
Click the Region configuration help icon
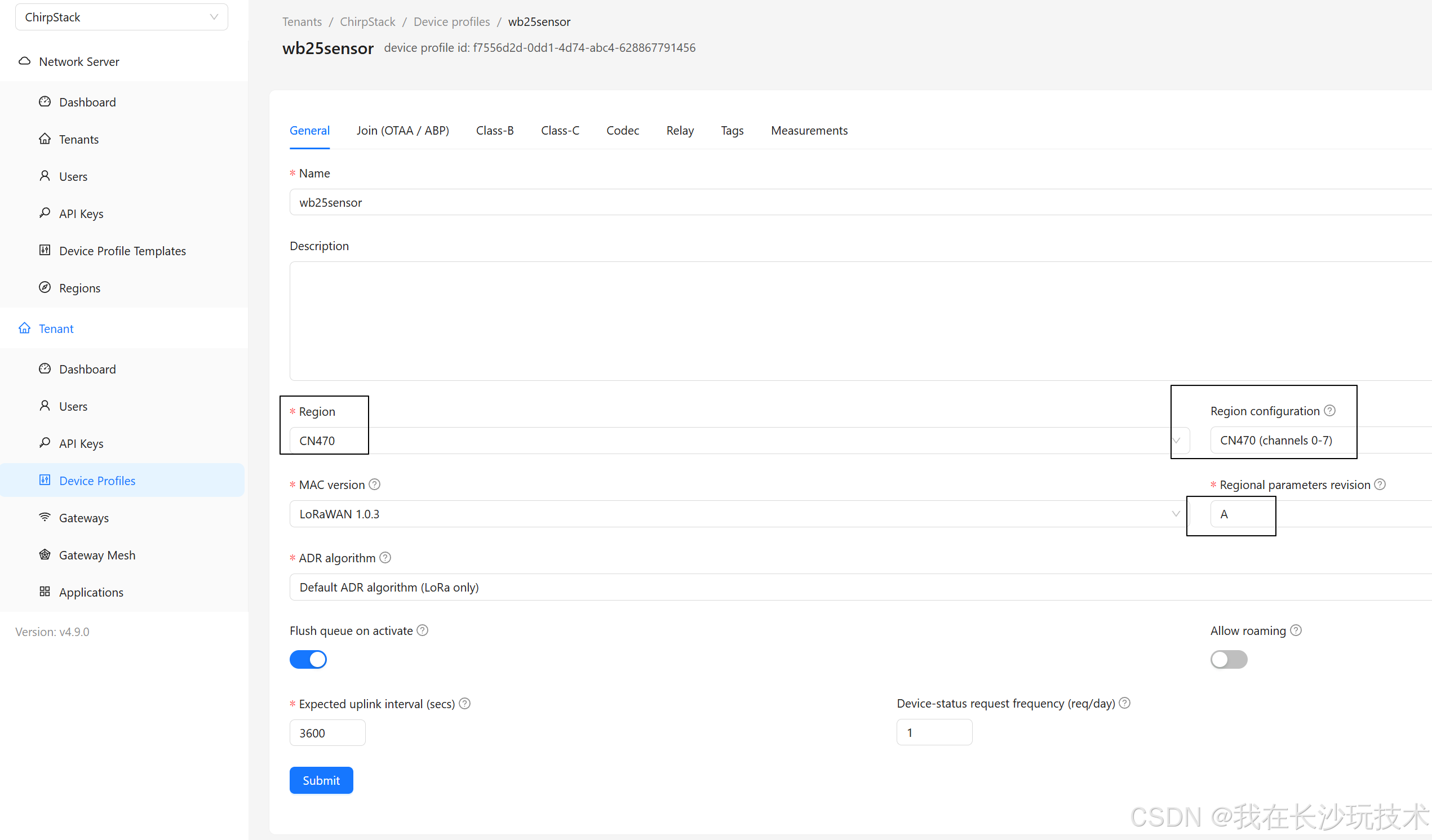[1330, 411]
